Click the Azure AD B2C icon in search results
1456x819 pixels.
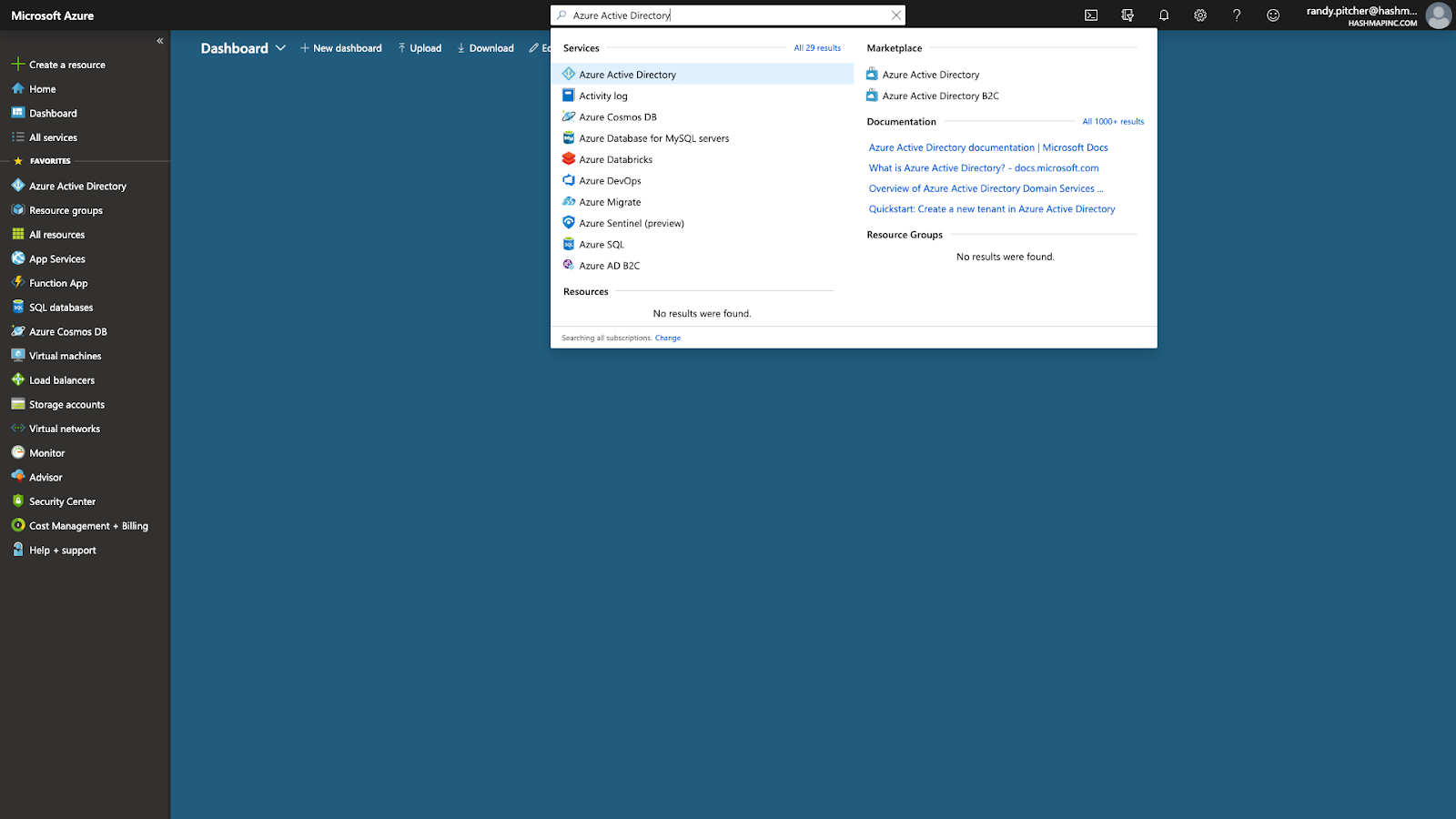click(x=569, y=265)
